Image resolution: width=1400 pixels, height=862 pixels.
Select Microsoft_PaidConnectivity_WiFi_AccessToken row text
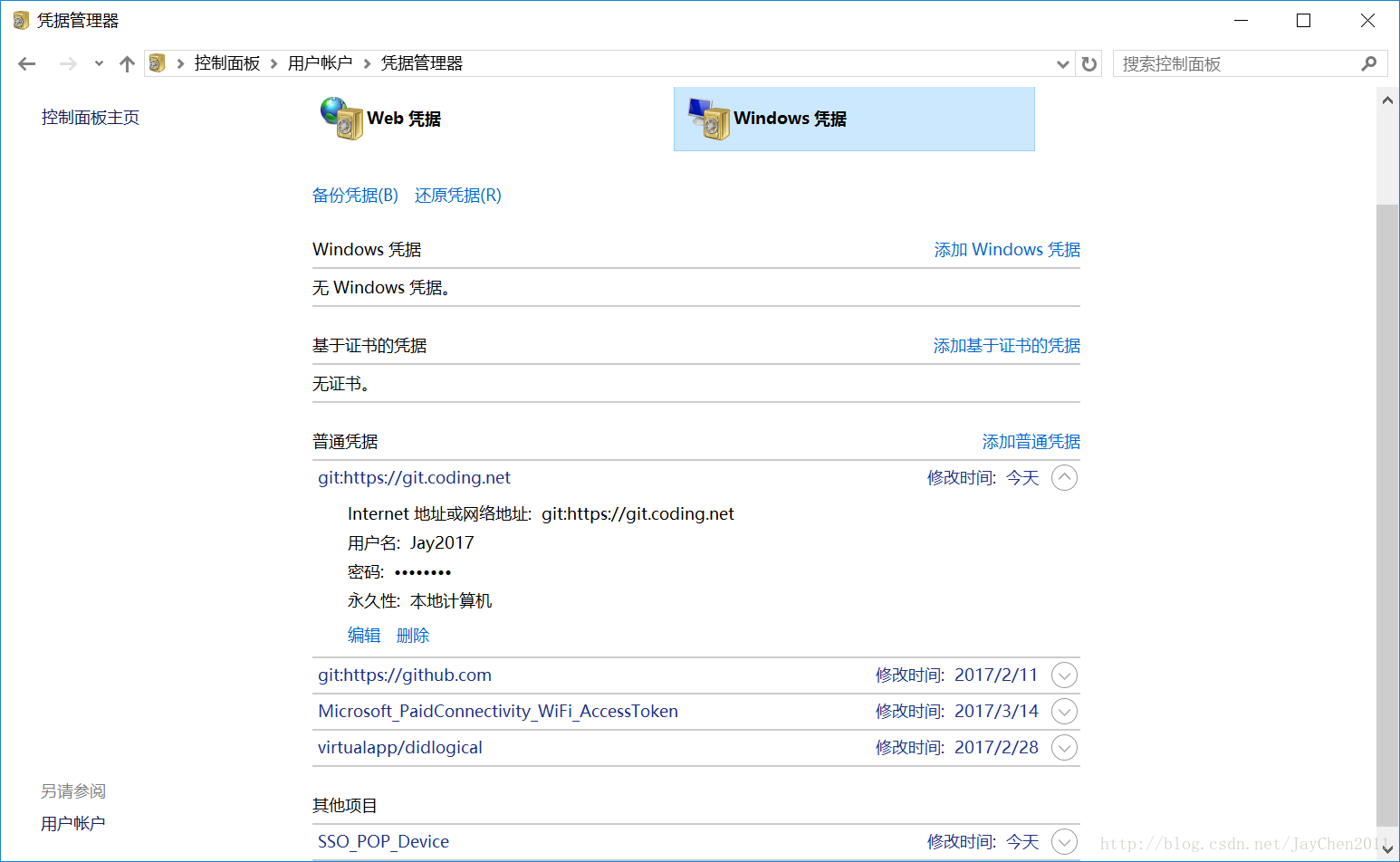click(498, 712)
